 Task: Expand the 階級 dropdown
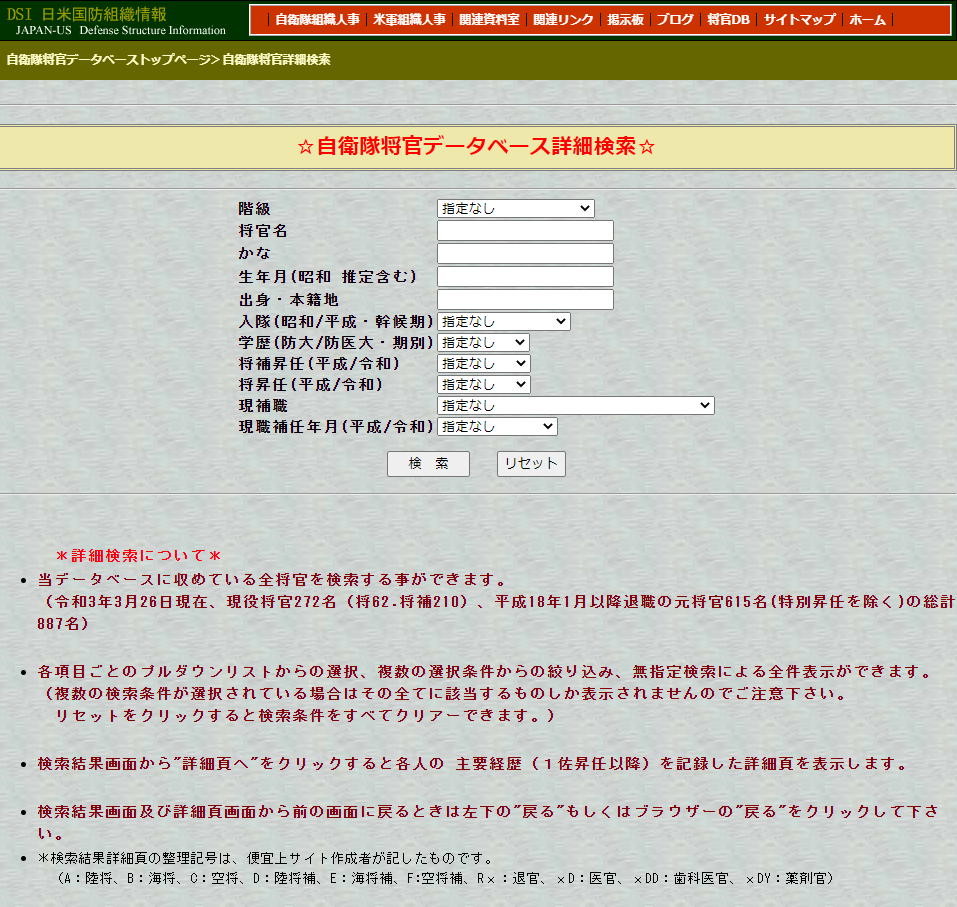click(x=515, y=209)
